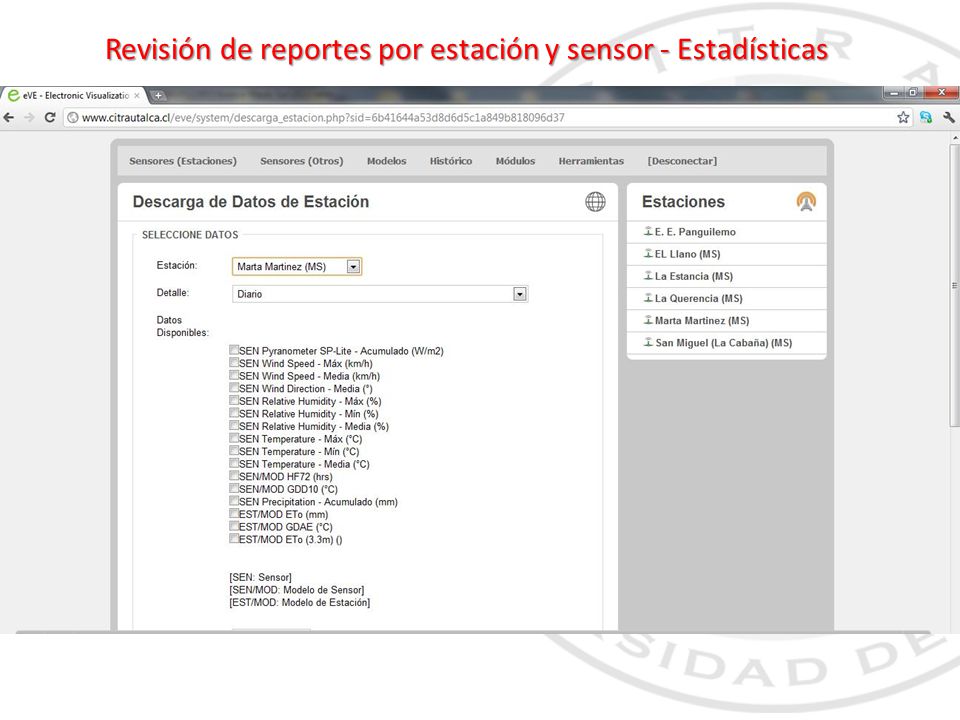Click [Desconectar] to log out
Viewport: 960px width, 720px height.
682,161
